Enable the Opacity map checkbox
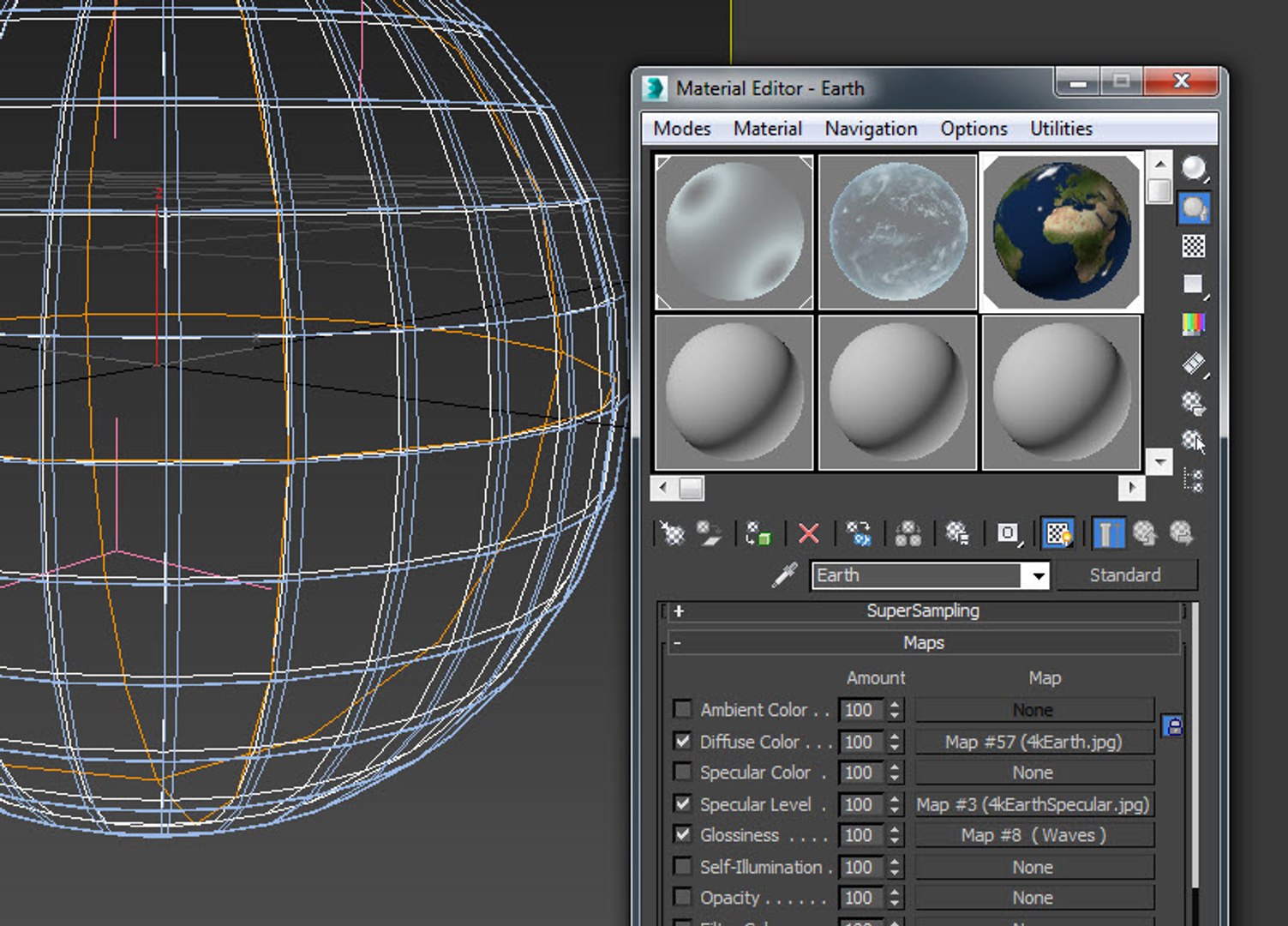This screenshot has width=1288, height=926. 683,897
